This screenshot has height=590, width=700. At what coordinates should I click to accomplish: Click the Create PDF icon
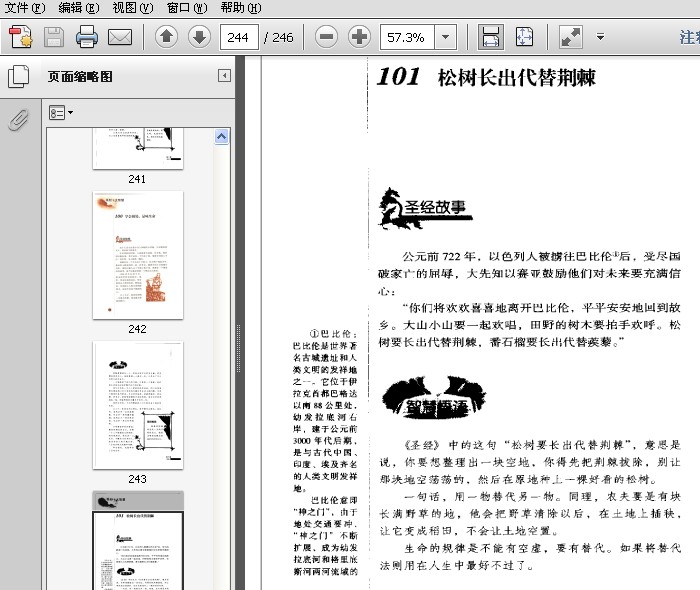click(20, 38)
